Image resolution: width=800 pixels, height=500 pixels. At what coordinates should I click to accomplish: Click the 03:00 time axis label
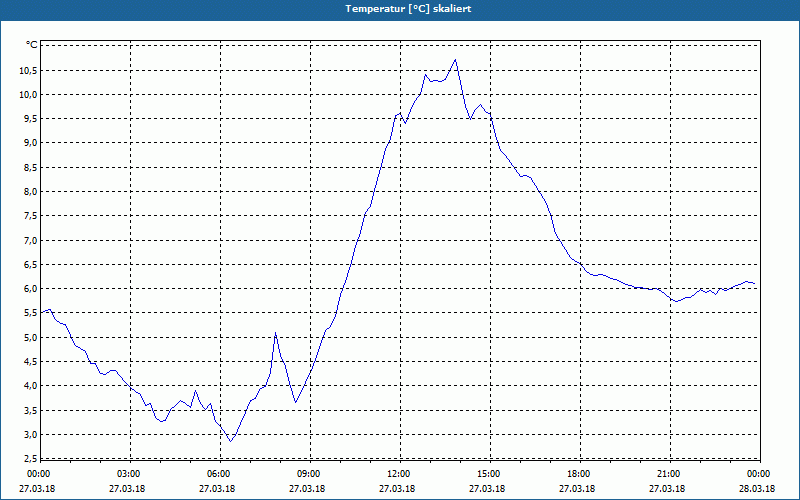tap(131, 474)
